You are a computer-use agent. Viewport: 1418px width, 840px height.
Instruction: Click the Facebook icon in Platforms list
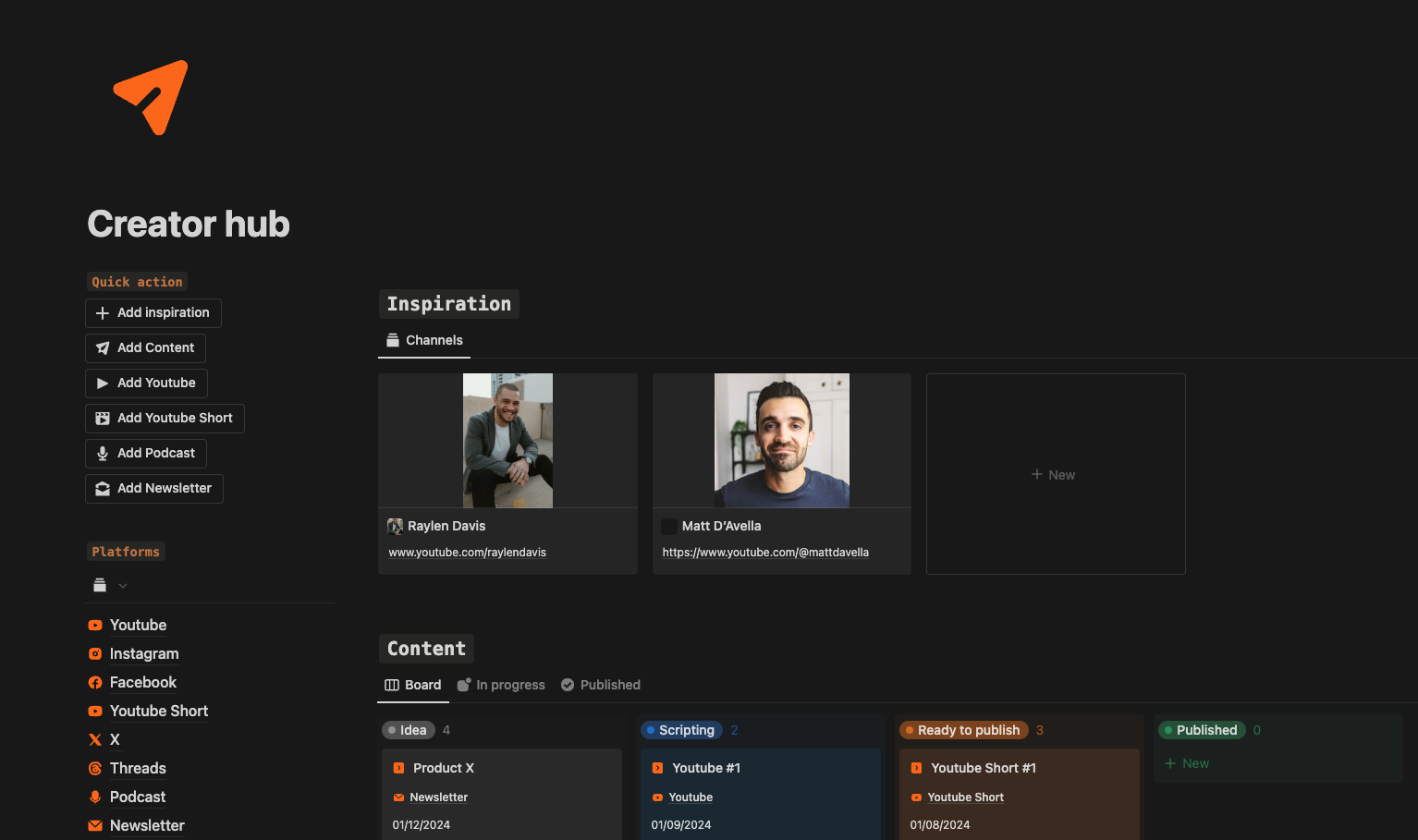point(95,683)
